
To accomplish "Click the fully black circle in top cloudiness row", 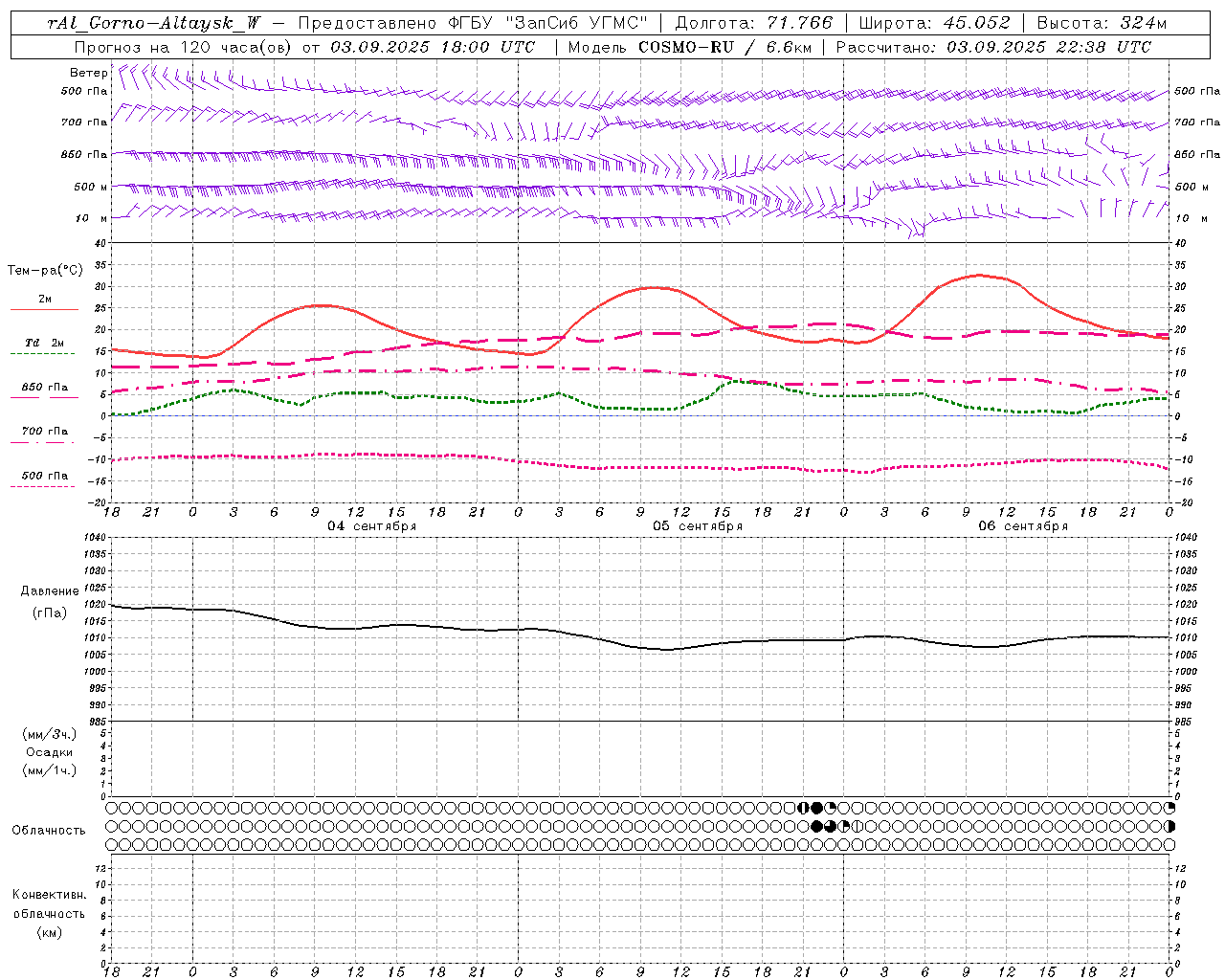I will (816, 808).
